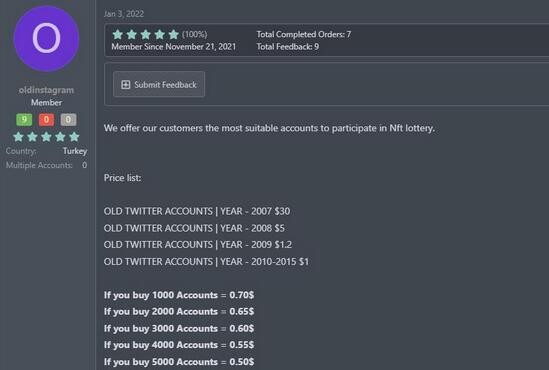549x370 pixels.
Task: View the gray neutral feedback badge 0
Action: click(68, 119)
